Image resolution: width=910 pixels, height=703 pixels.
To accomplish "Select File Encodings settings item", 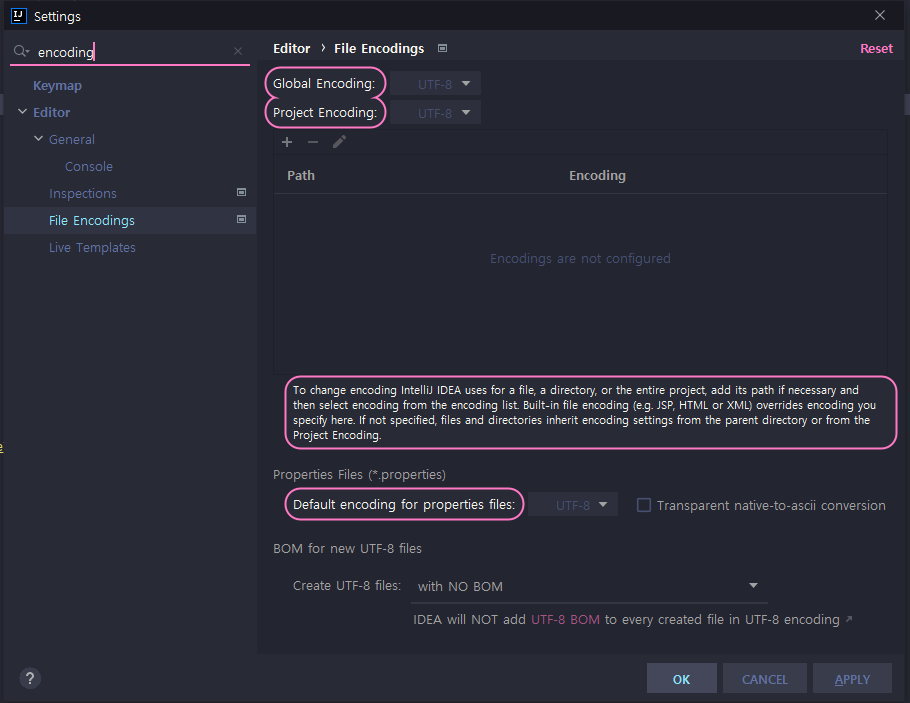I will click(x=92, y=221).
